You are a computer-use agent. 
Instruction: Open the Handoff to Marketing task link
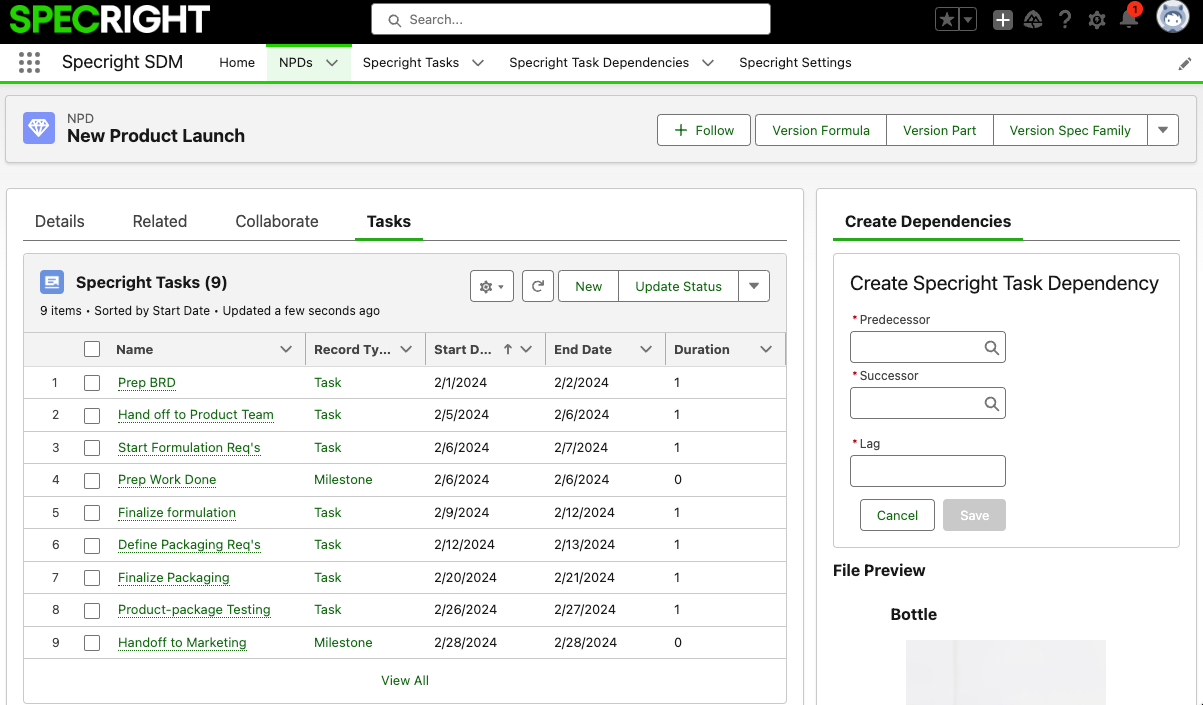(x=182, y=642)
